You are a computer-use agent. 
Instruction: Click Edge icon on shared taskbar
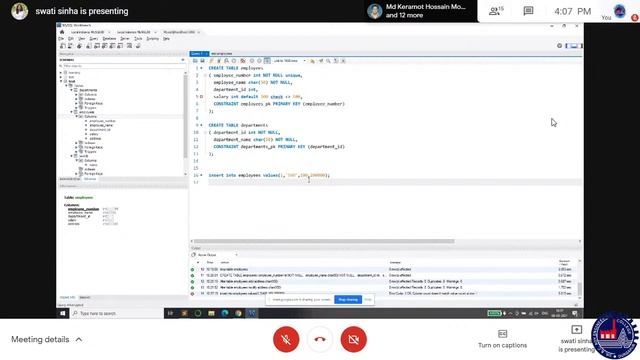(225, 313)
